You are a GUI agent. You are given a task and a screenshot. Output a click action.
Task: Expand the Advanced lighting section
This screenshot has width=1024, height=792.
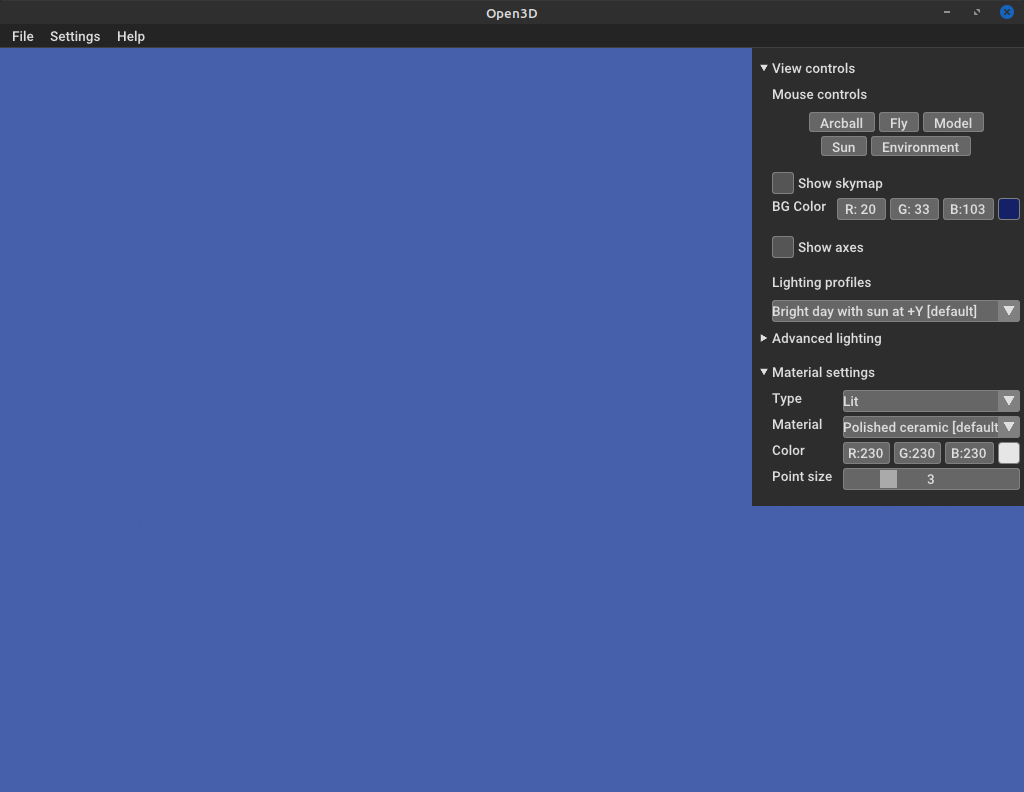tap(763, 338)
